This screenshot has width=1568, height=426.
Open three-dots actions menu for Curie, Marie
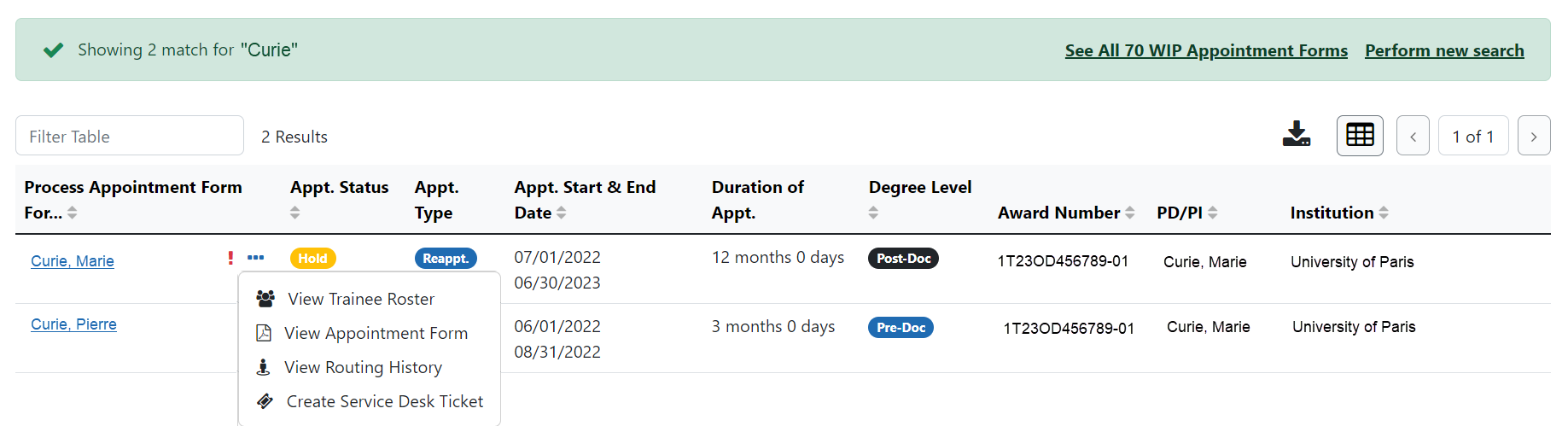255,257
